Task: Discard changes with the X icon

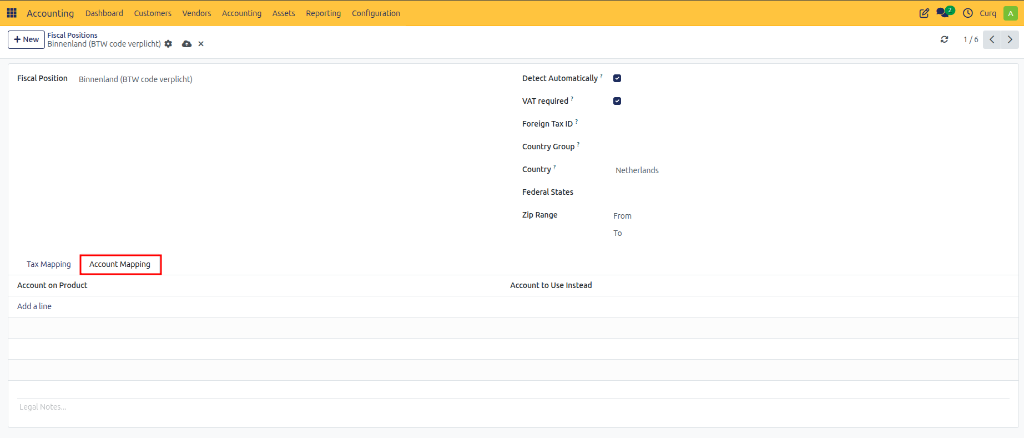Action: coord(201,44)
